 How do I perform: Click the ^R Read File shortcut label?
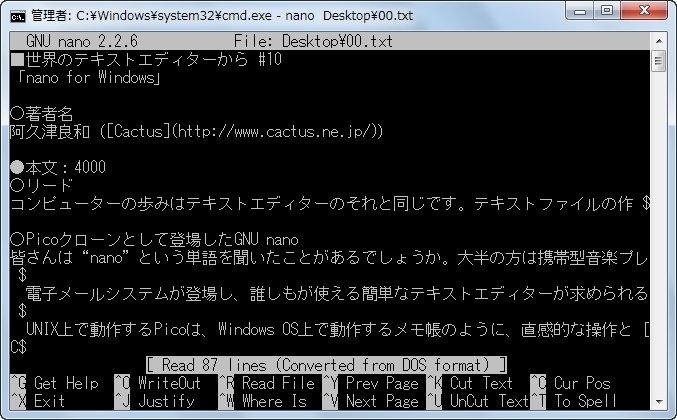coord(266,383)
